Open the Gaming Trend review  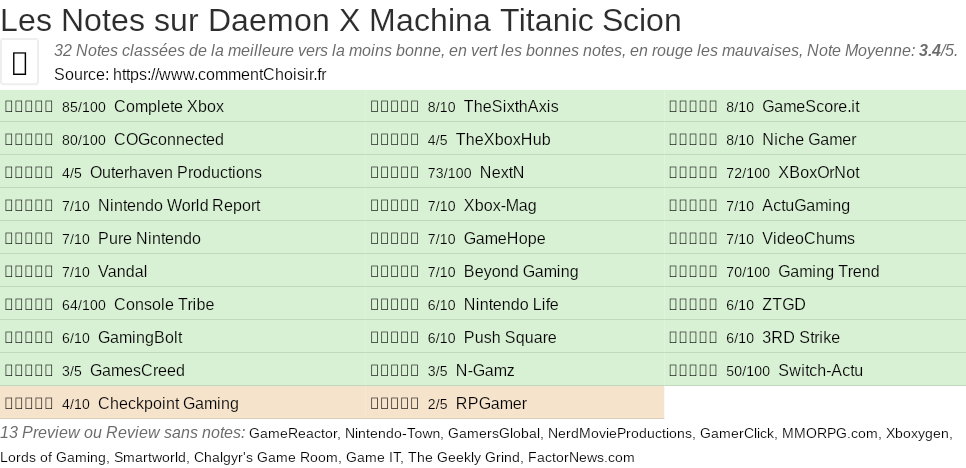(x=828, y=272)
